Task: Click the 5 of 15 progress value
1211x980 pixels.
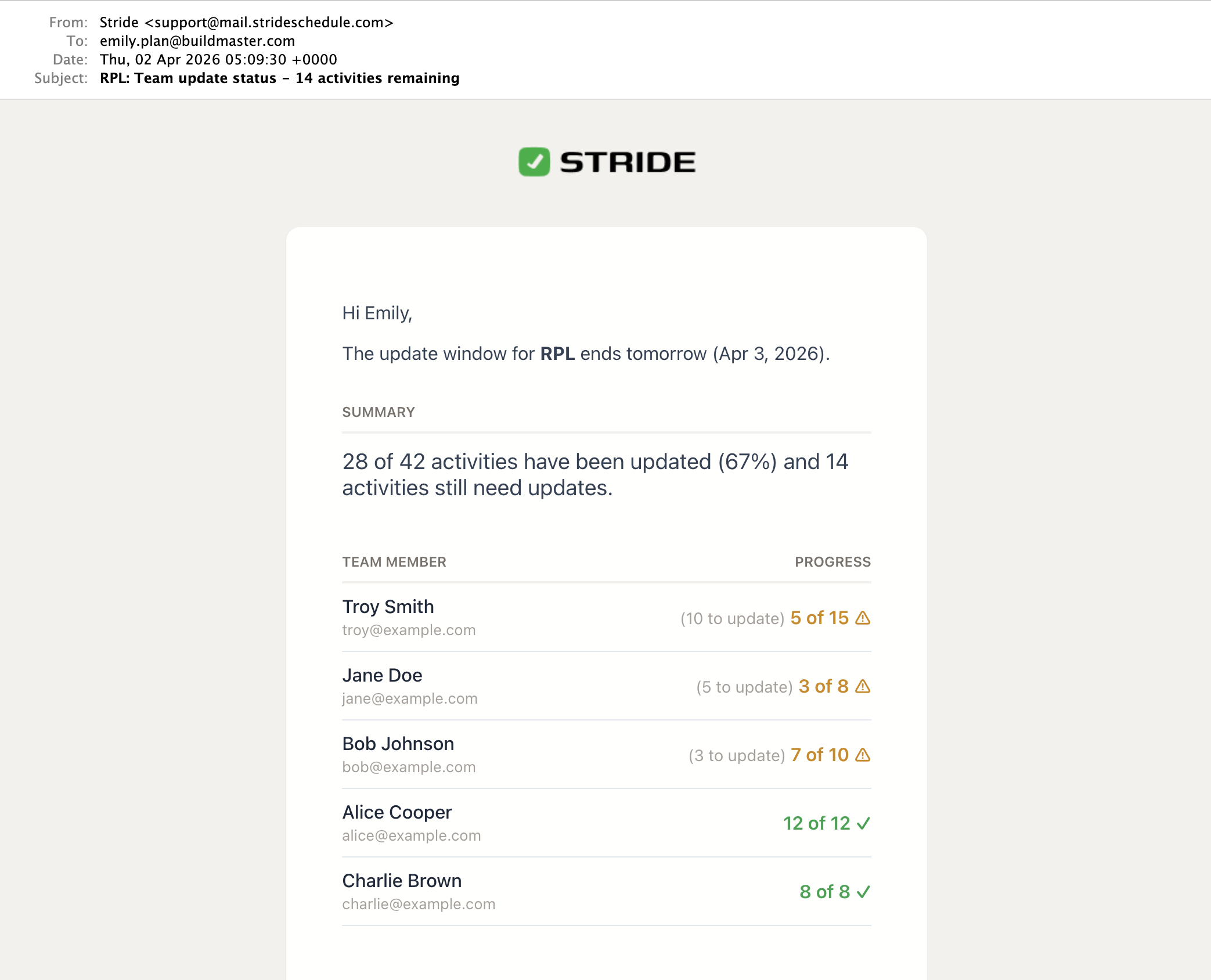Action: [x=819, y=618]
